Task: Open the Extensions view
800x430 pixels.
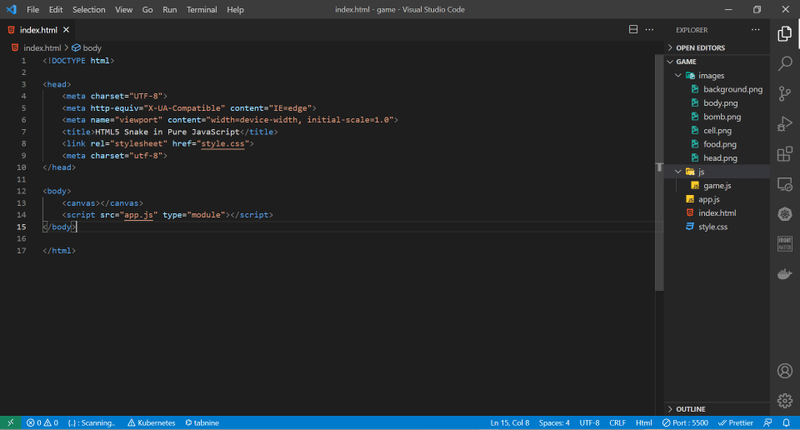Action: (x=785, y=154)
